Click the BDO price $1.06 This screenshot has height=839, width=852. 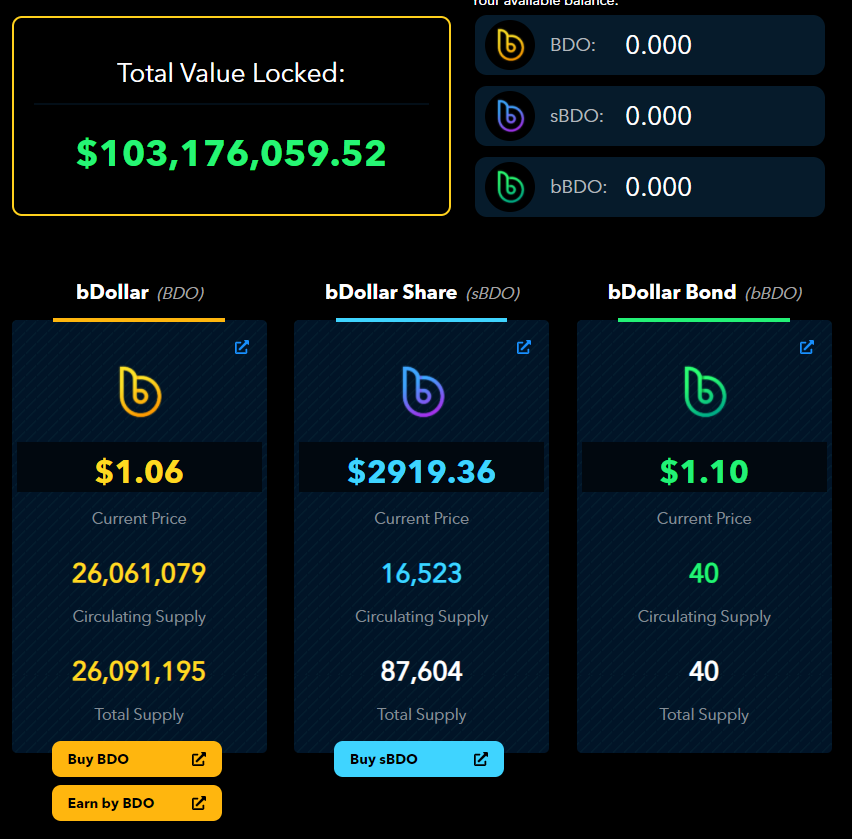pos(139,471)
